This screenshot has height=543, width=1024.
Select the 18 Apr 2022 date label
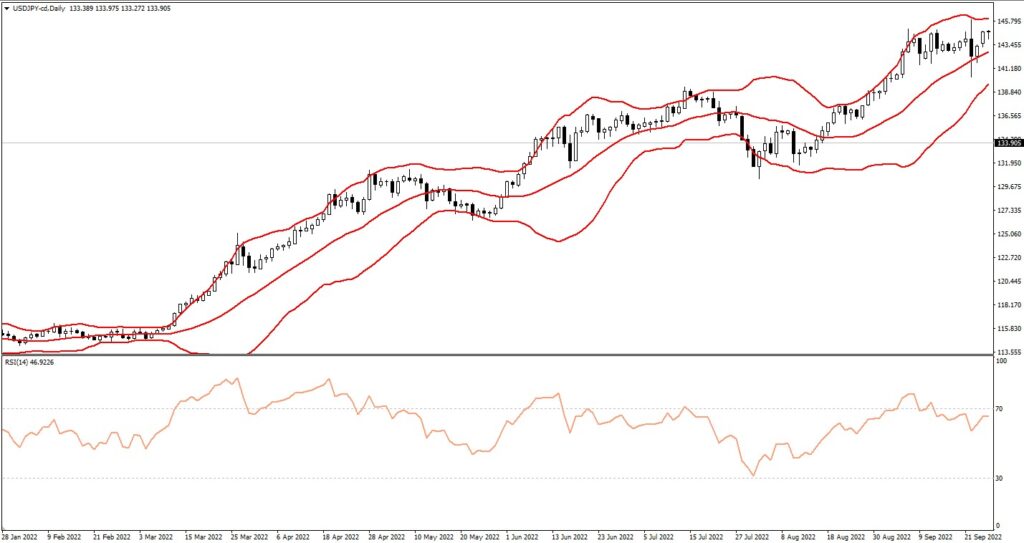[x=339, y=535]
